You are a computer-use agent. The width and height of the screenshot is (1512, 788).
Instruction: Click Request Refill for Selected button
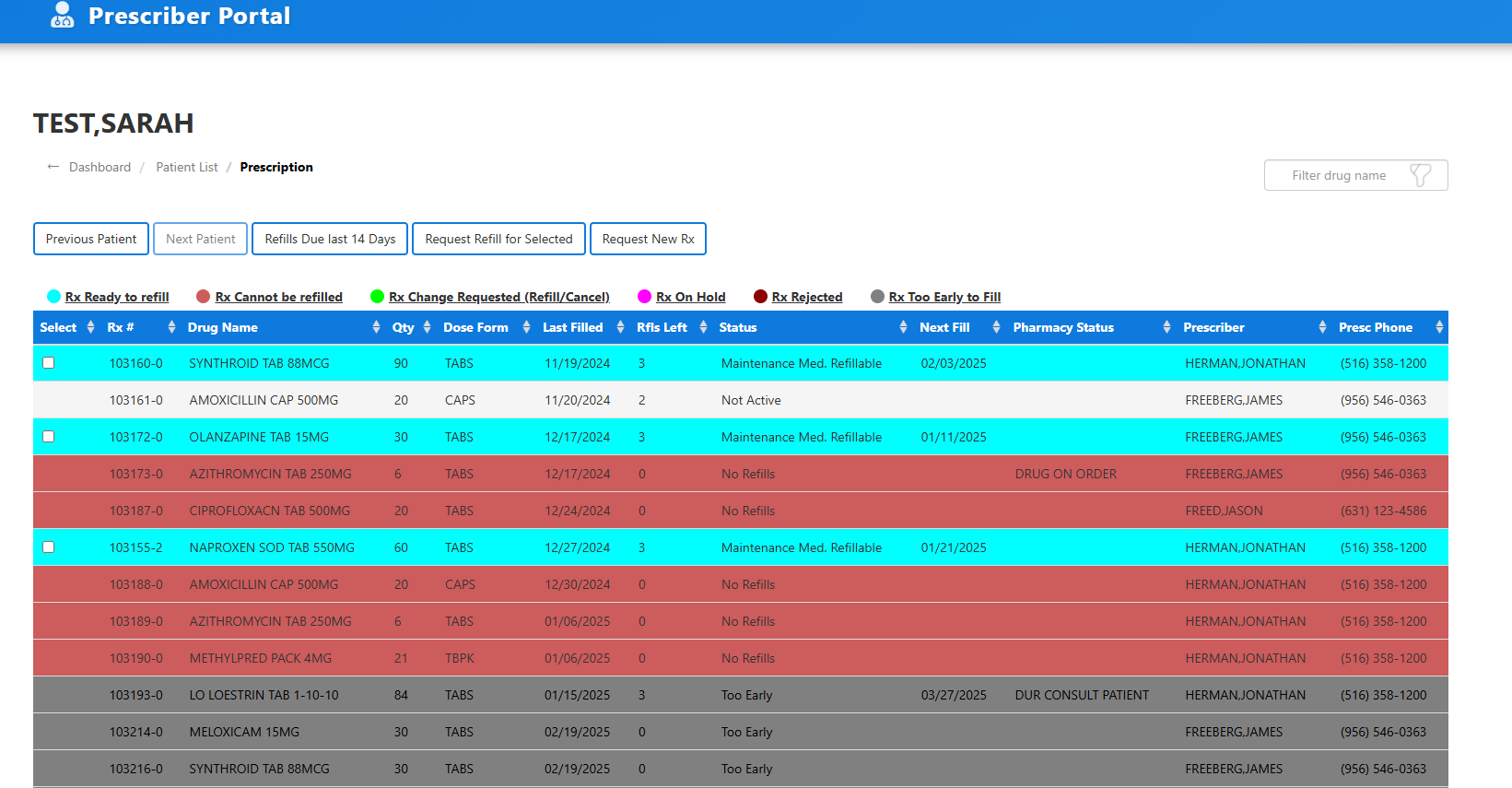pyautogui.click(x=498, y=239)
